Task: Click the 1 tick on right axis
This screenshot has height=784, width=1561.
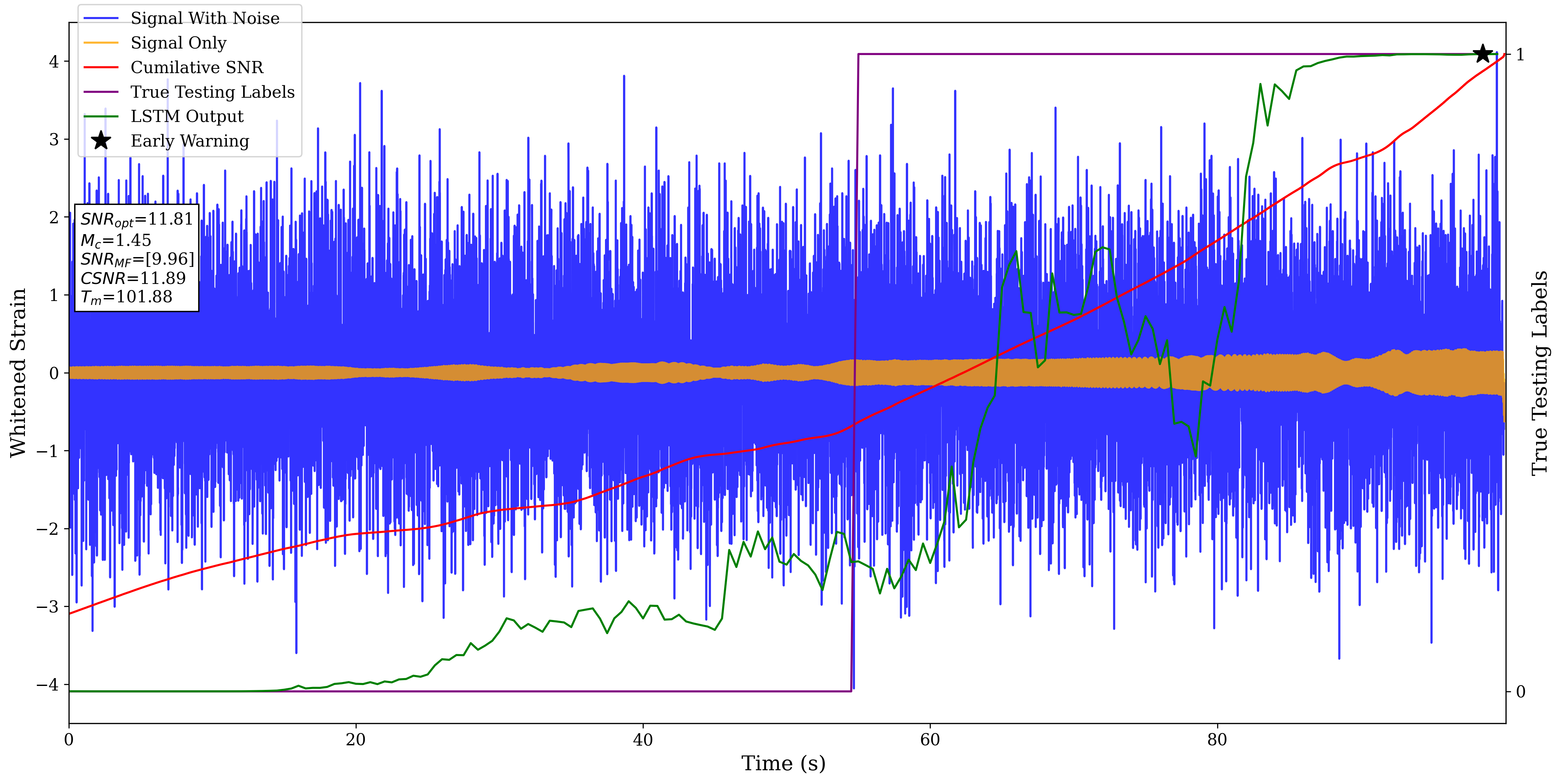Action: pos(1520,54)
